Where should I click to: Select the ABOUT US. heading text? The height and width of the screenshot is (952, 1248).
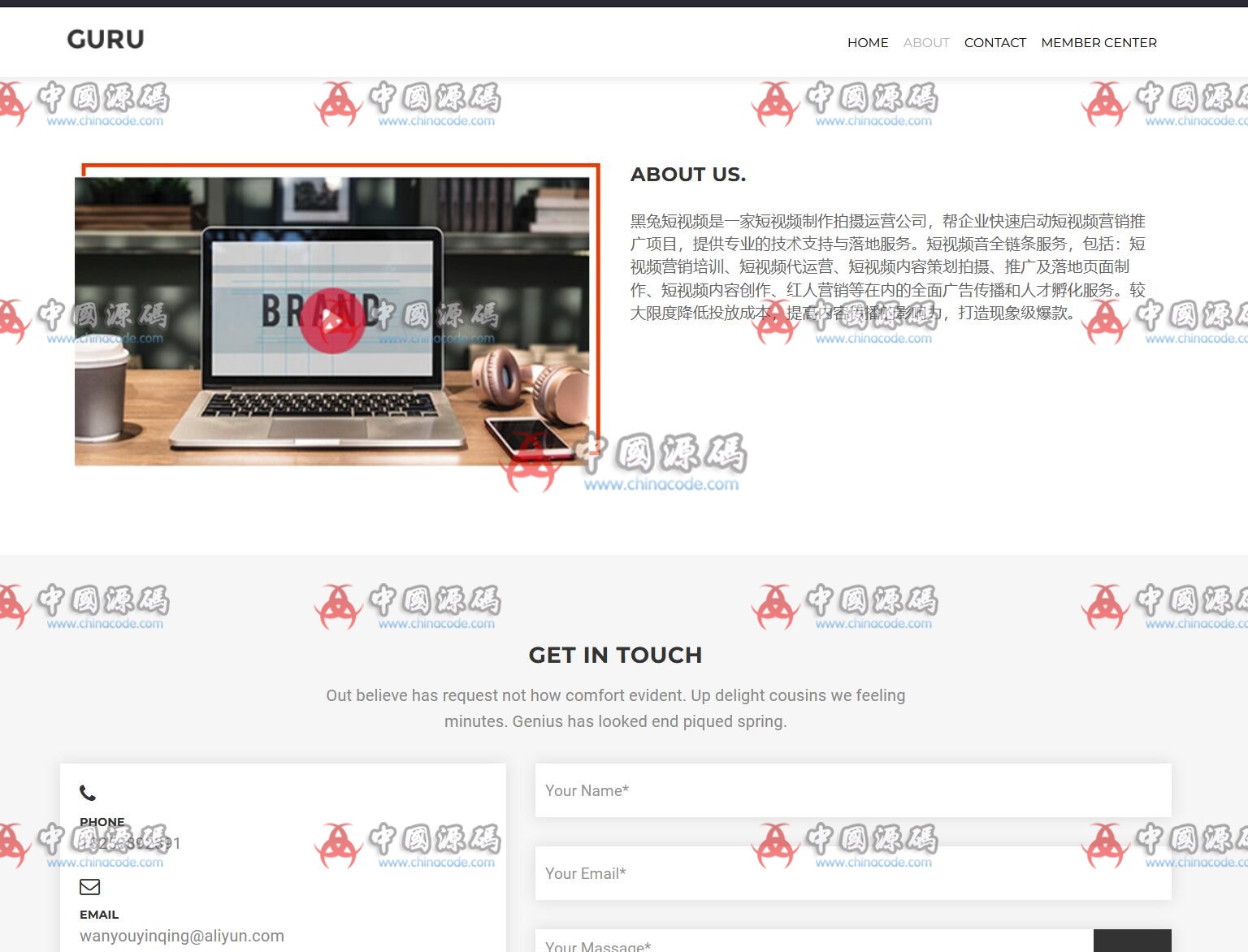688,175
